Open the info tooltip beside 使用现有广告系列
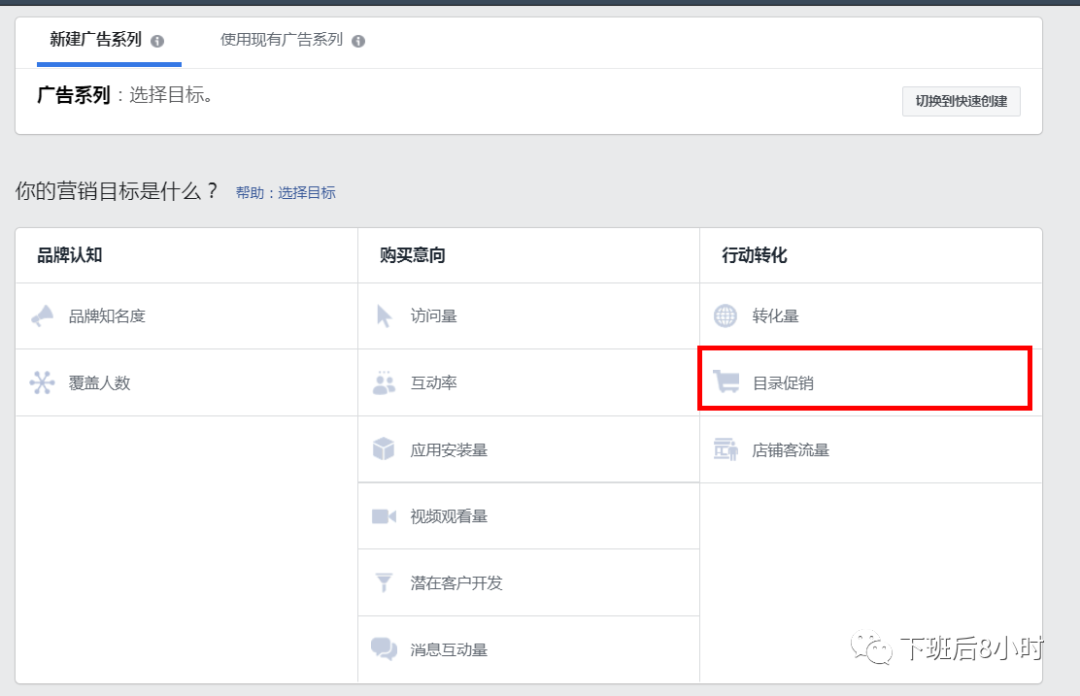This screenshot has height=696, width=1080. coord(360,41)
